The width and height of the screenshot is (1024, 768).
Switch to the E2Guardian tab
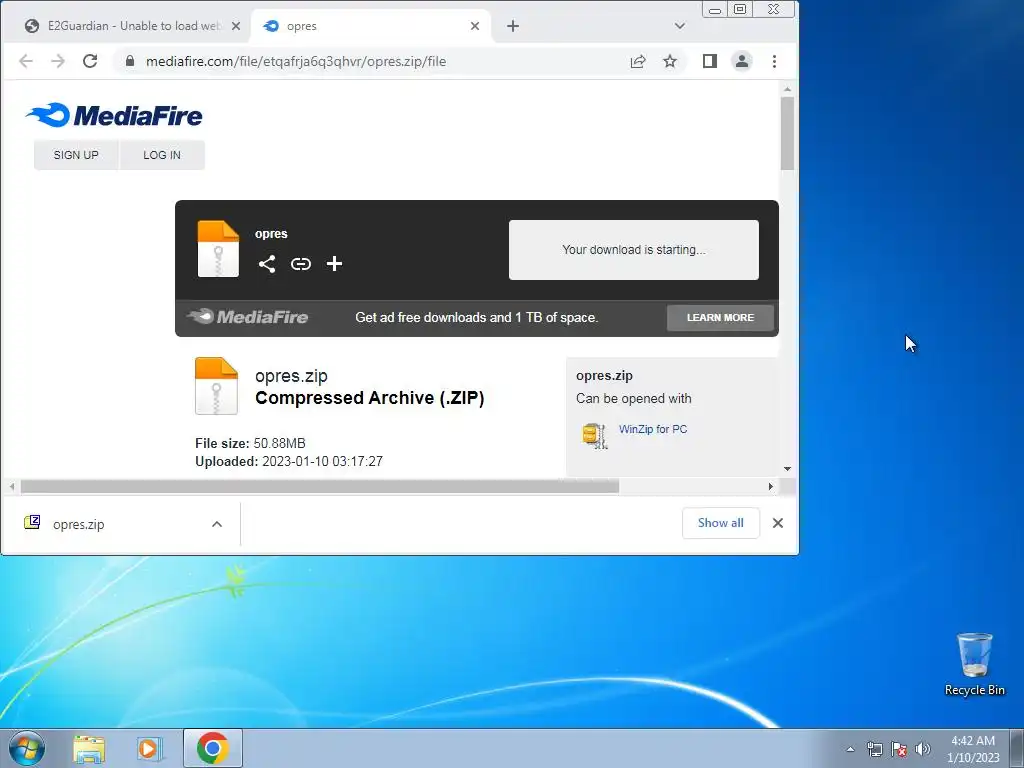click(x=133, y=26)
